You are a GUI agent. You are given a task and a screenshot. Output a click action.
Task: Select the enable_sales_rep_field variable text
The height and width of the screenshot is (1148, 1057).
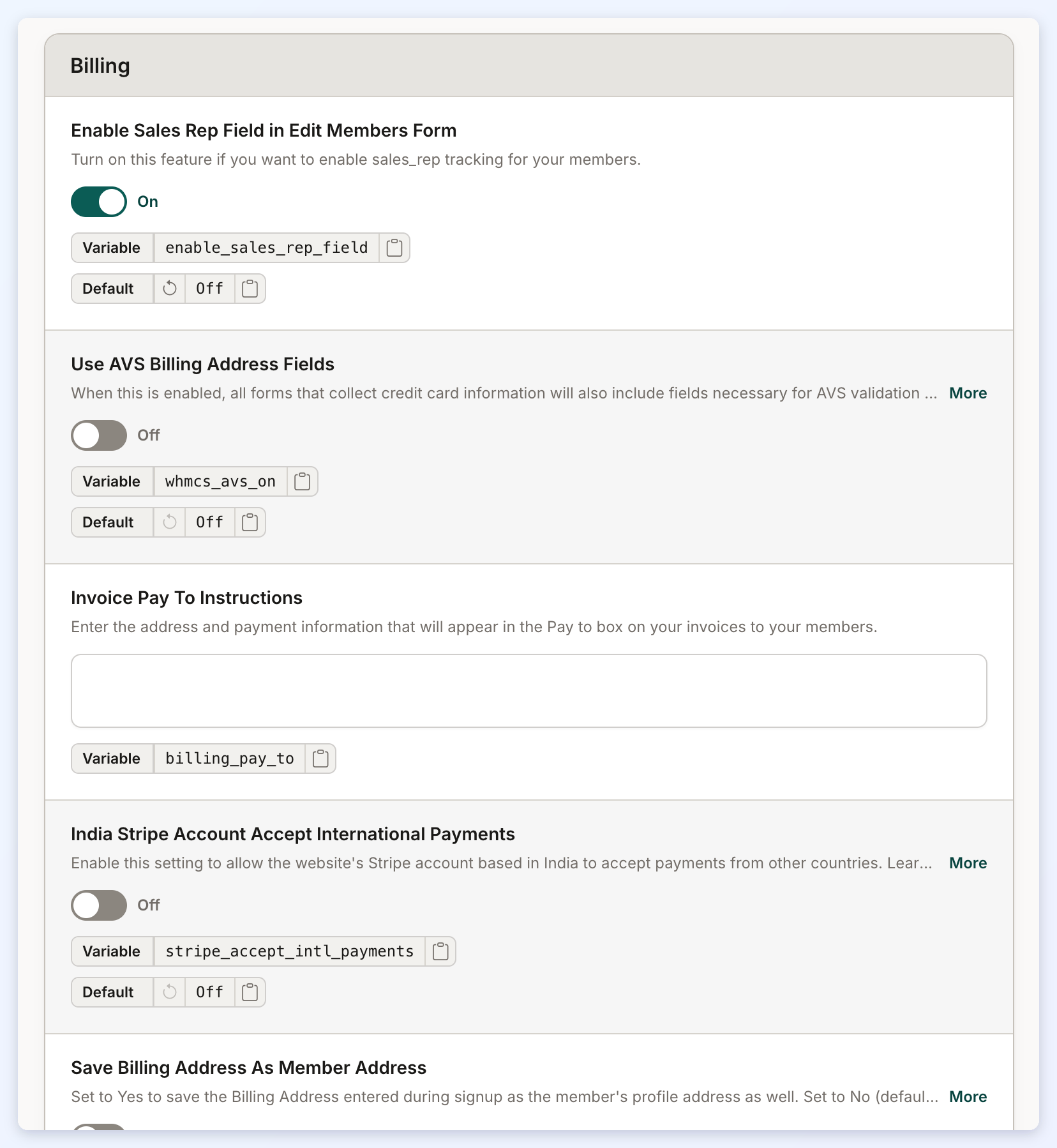coord(267,248)
